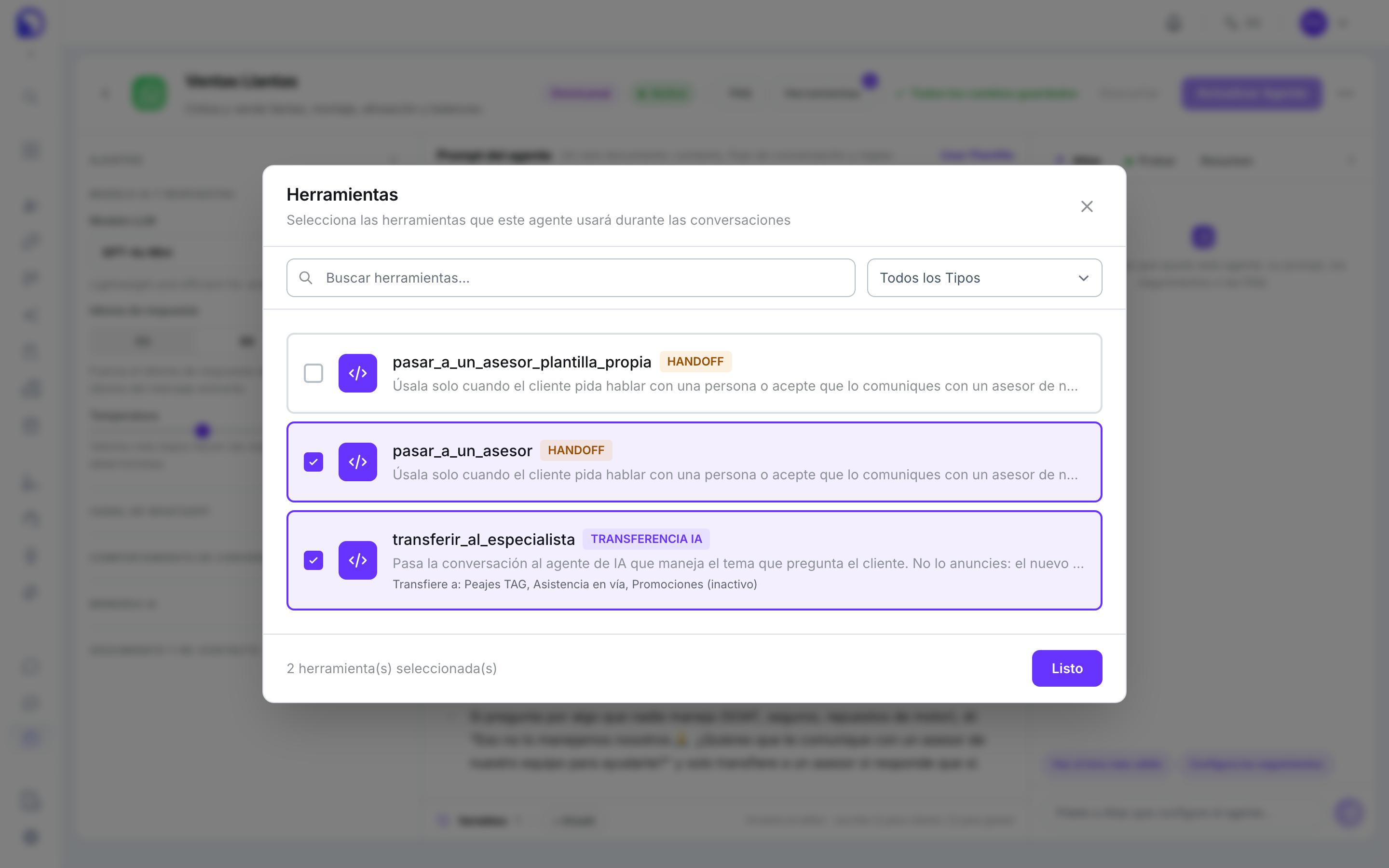Click the code icon beside pasar_a_un_asesor
The width and height of the screenshot is (1389, 868).
pos(357,461)
